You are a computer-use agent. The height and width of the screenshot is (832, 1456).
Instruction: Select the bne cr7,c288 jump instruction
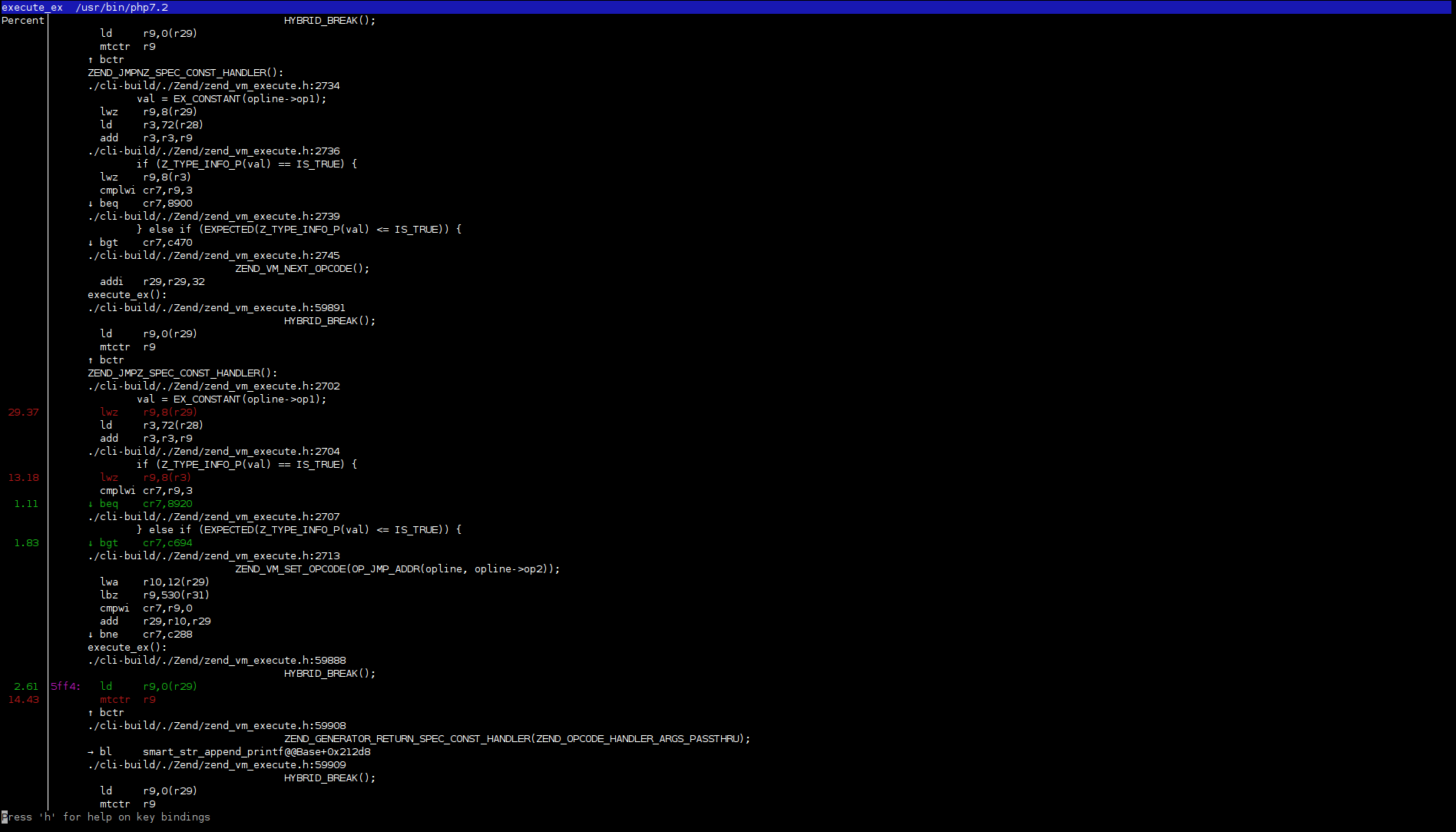140,634
